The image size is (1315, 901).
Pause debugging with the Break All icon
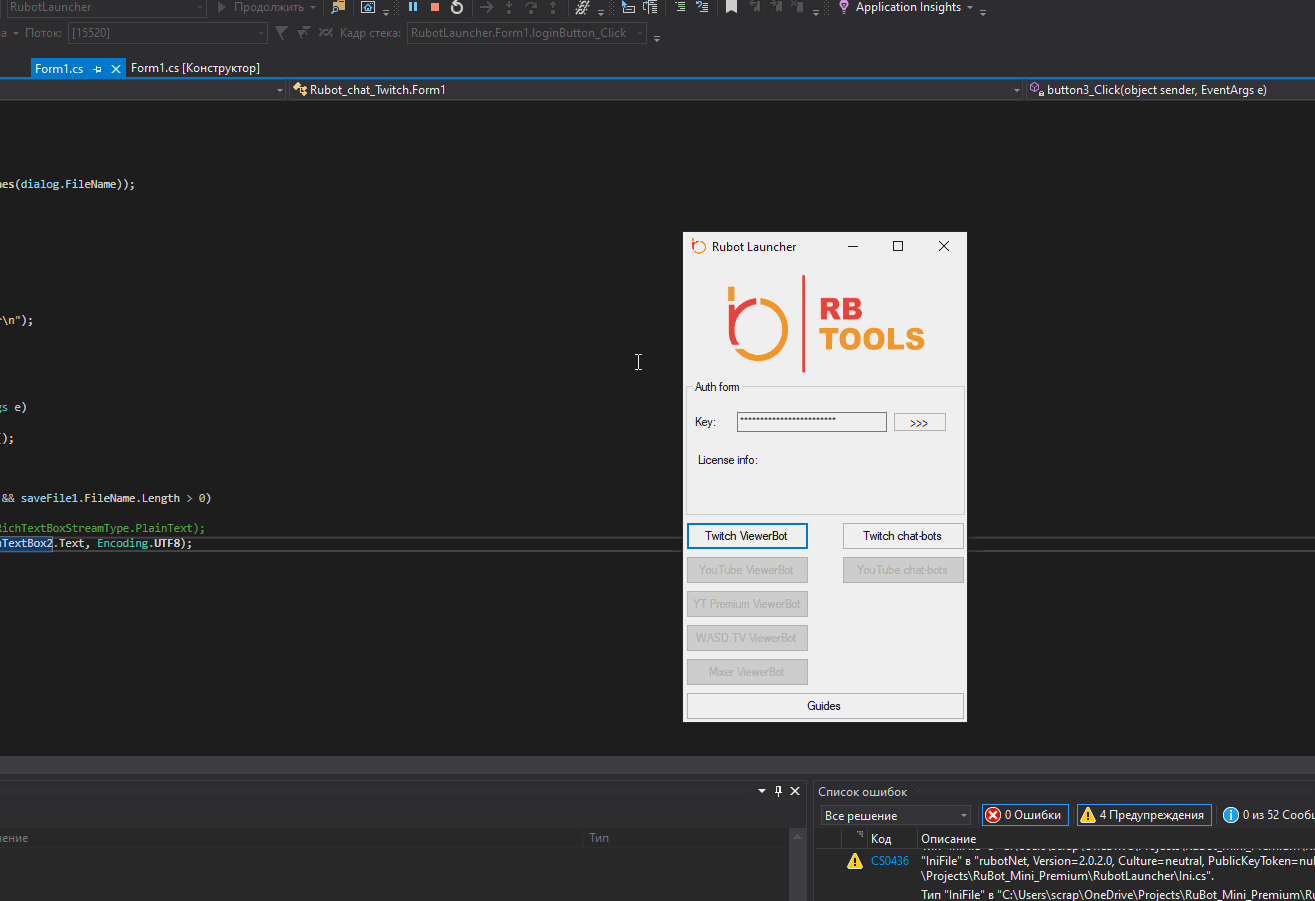point(413,7)
